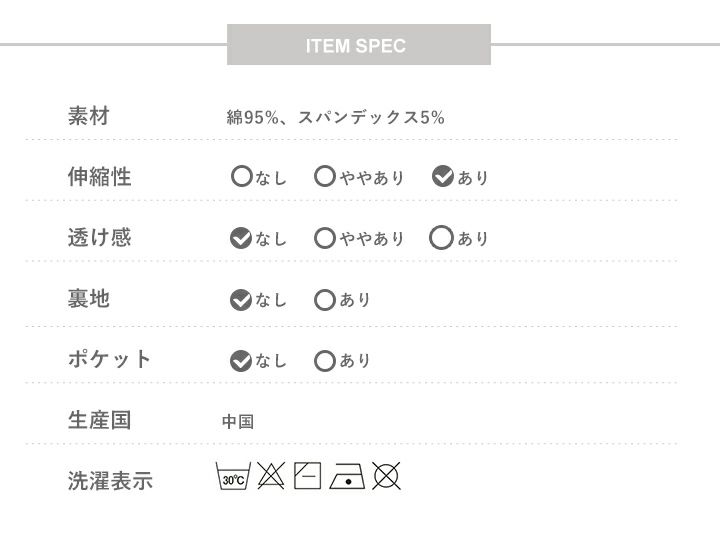Click the material text 綿95%、スパンデックス5%

tap(335, 117)
